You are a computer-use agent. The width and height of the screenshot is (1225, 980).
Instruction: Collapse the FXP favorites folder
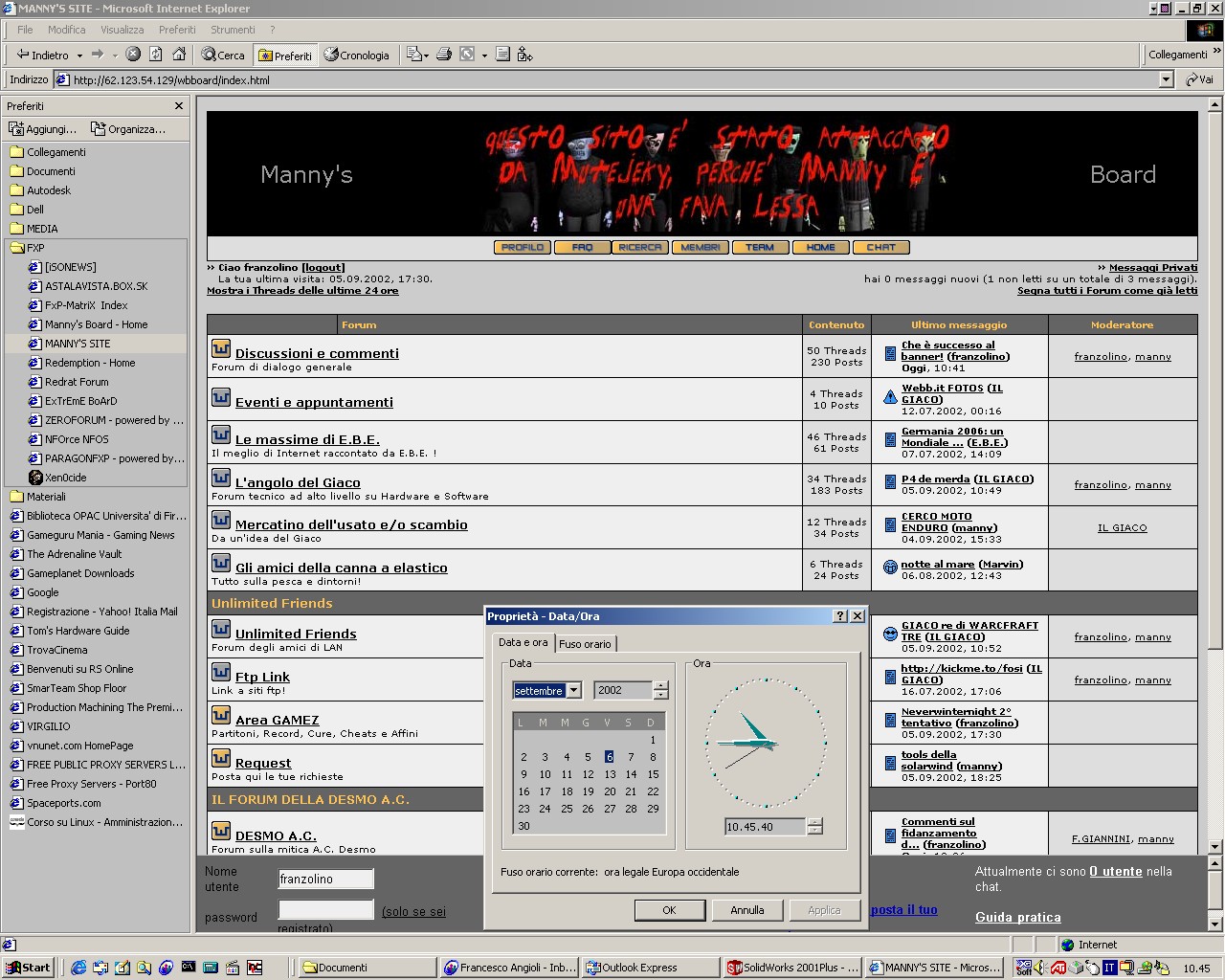[x=34, y=248]
